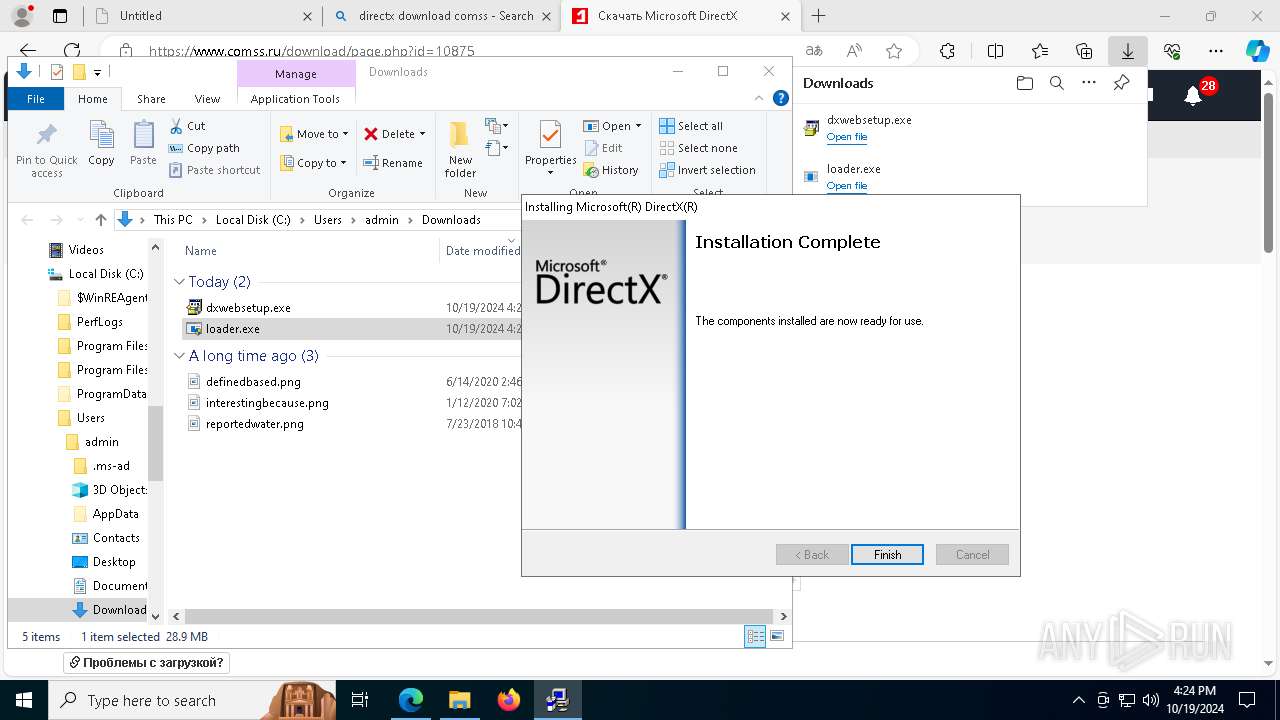Expand the Open button dropdown arrow

coord(638,126)
